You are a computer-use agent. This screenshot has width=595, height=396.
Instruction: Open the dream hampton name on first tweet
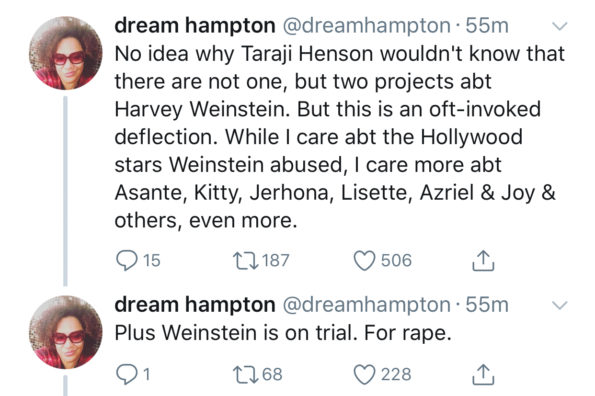[195, 26]
